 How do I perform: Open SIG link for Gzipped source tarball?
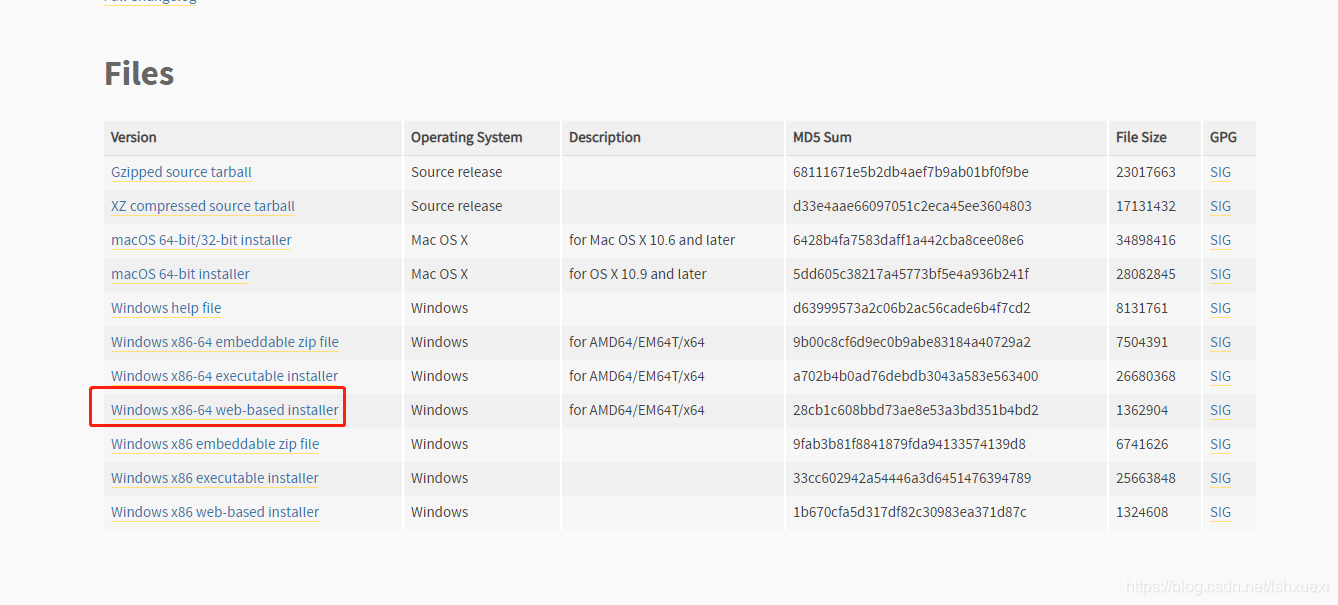[1220, 172]
